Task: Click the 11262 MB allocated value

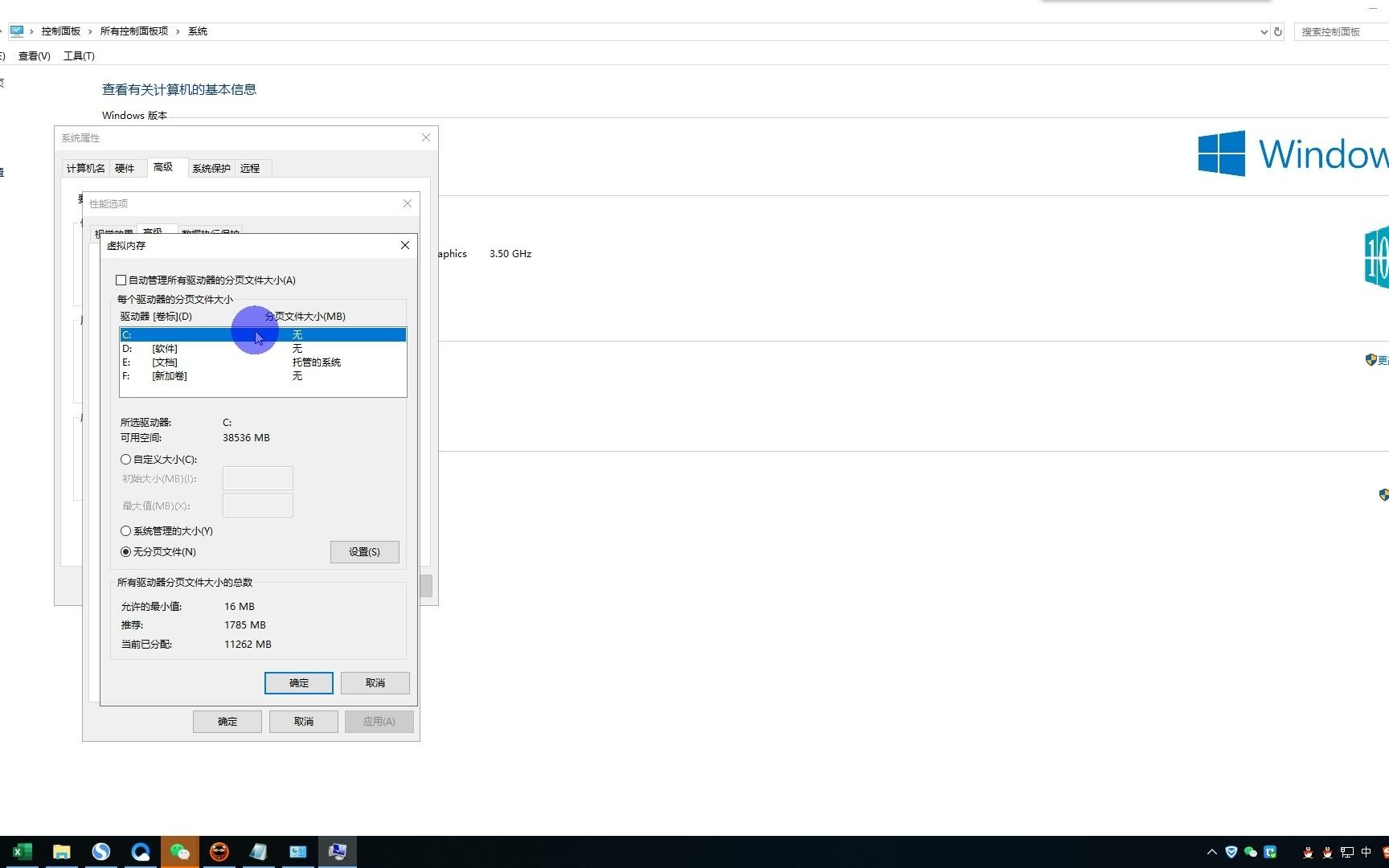Action: [248, 645]
